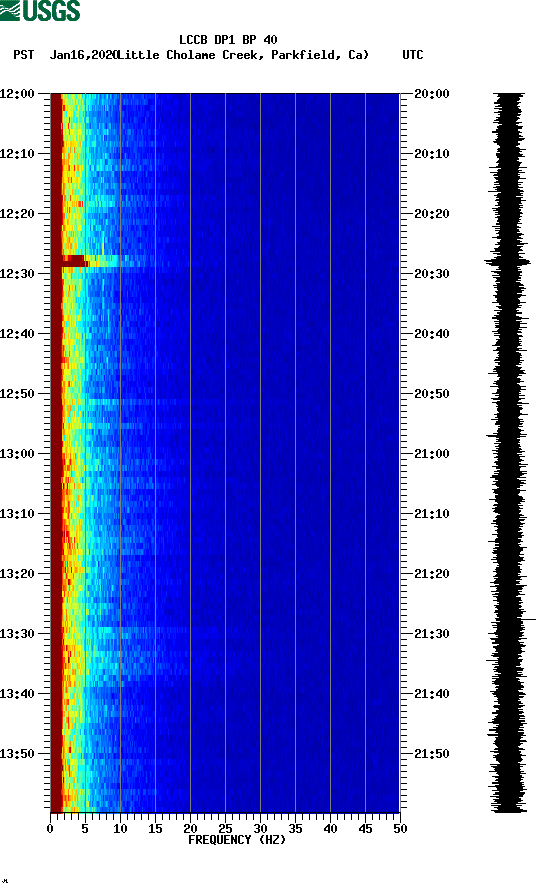Click the 13:10 PST time label
Viewport: 552px width, 892px height.
pyautogui.click(x=17, y=514)
